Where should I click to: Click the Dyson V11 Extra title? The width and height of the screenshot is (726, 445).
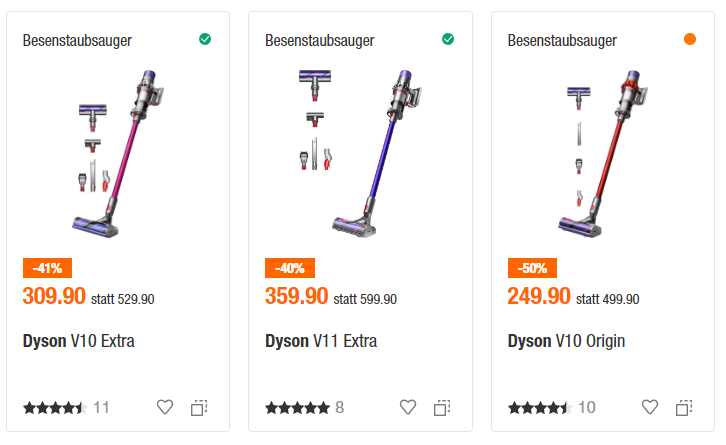pos(321,341)
